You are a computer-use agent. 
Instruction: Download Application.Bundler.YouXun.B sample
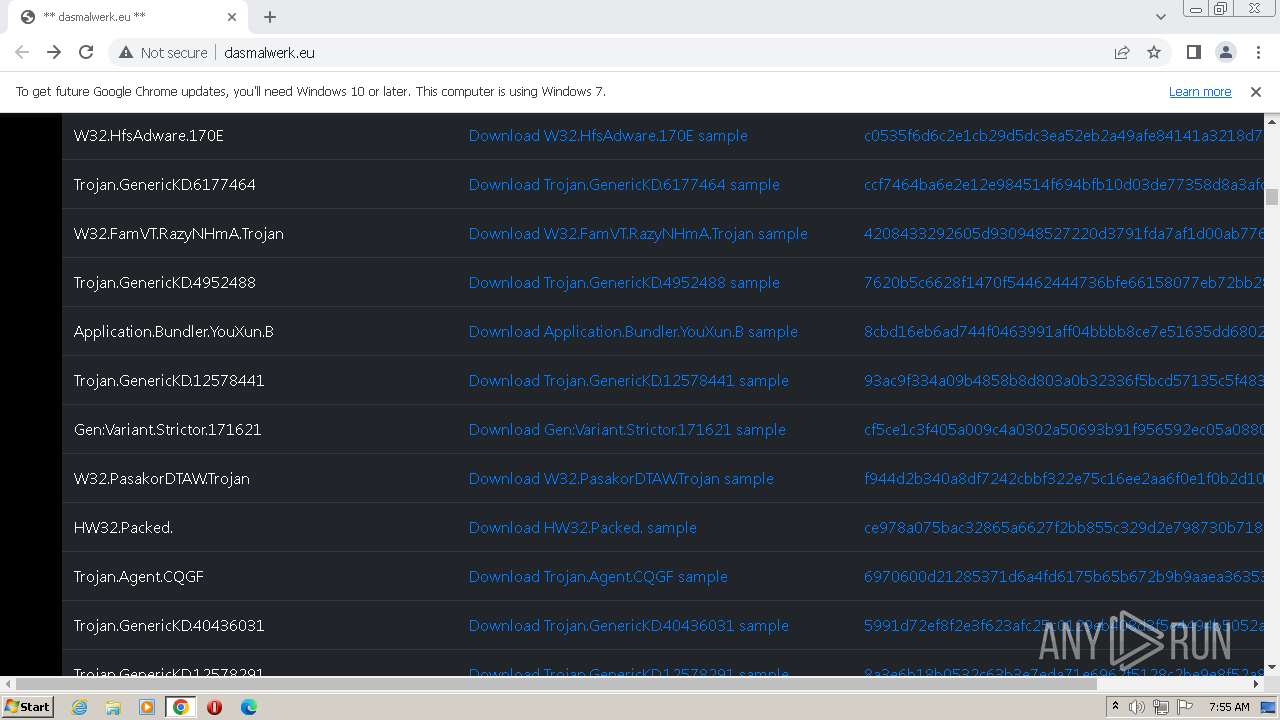tap(633, 331)
